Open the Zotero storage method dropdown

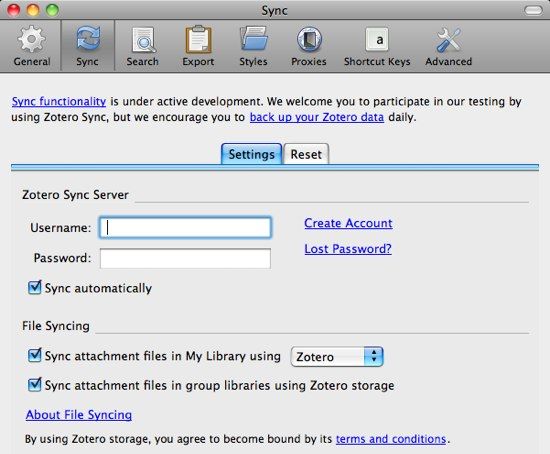[337, 357]
